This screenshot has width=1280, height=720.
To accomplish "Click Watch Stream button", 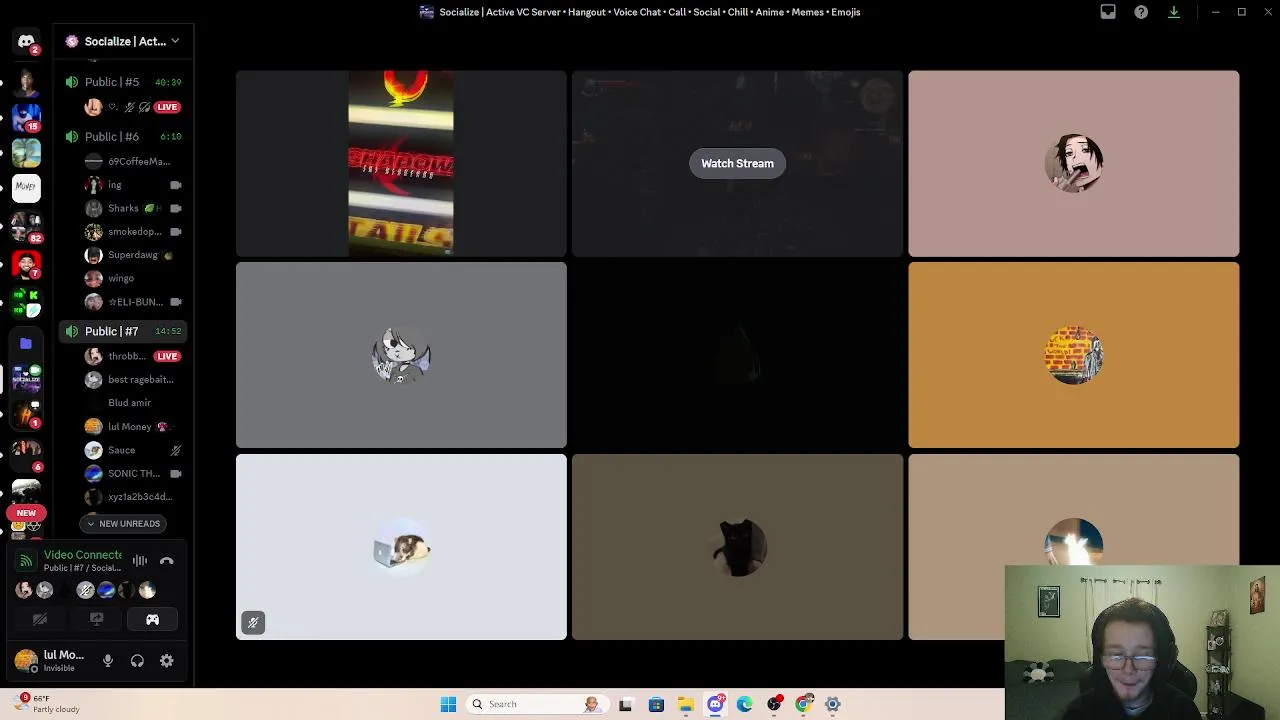I will [x=737, y=163].
